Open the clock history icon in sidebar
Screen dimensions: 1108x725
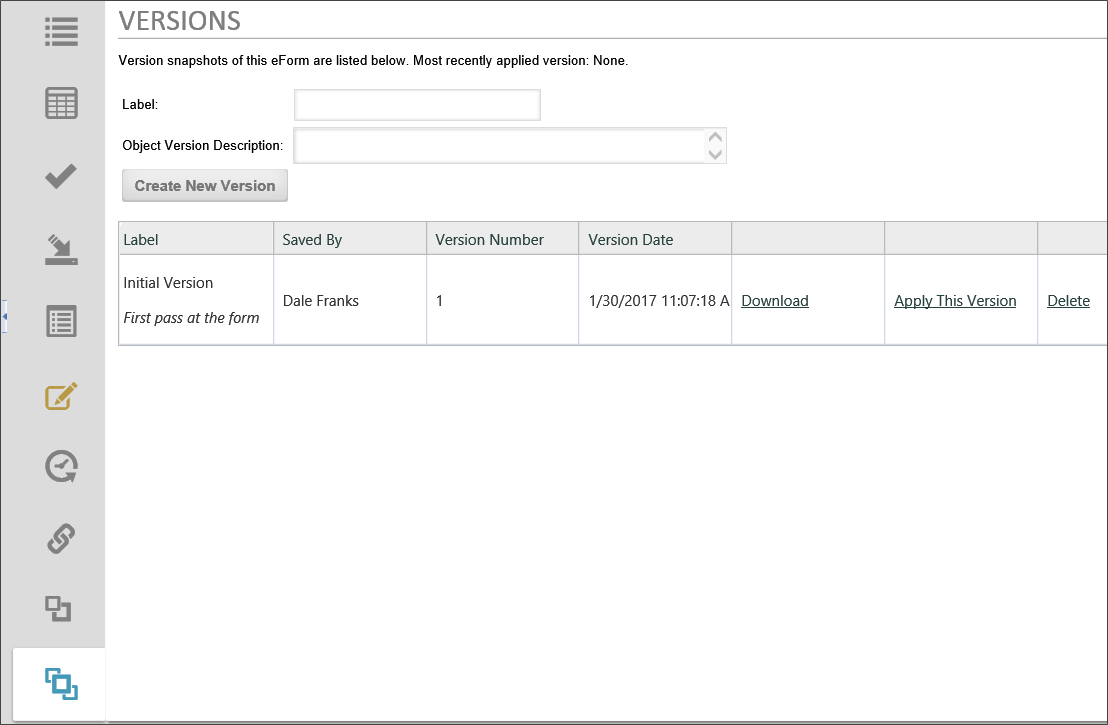(61, 467)
